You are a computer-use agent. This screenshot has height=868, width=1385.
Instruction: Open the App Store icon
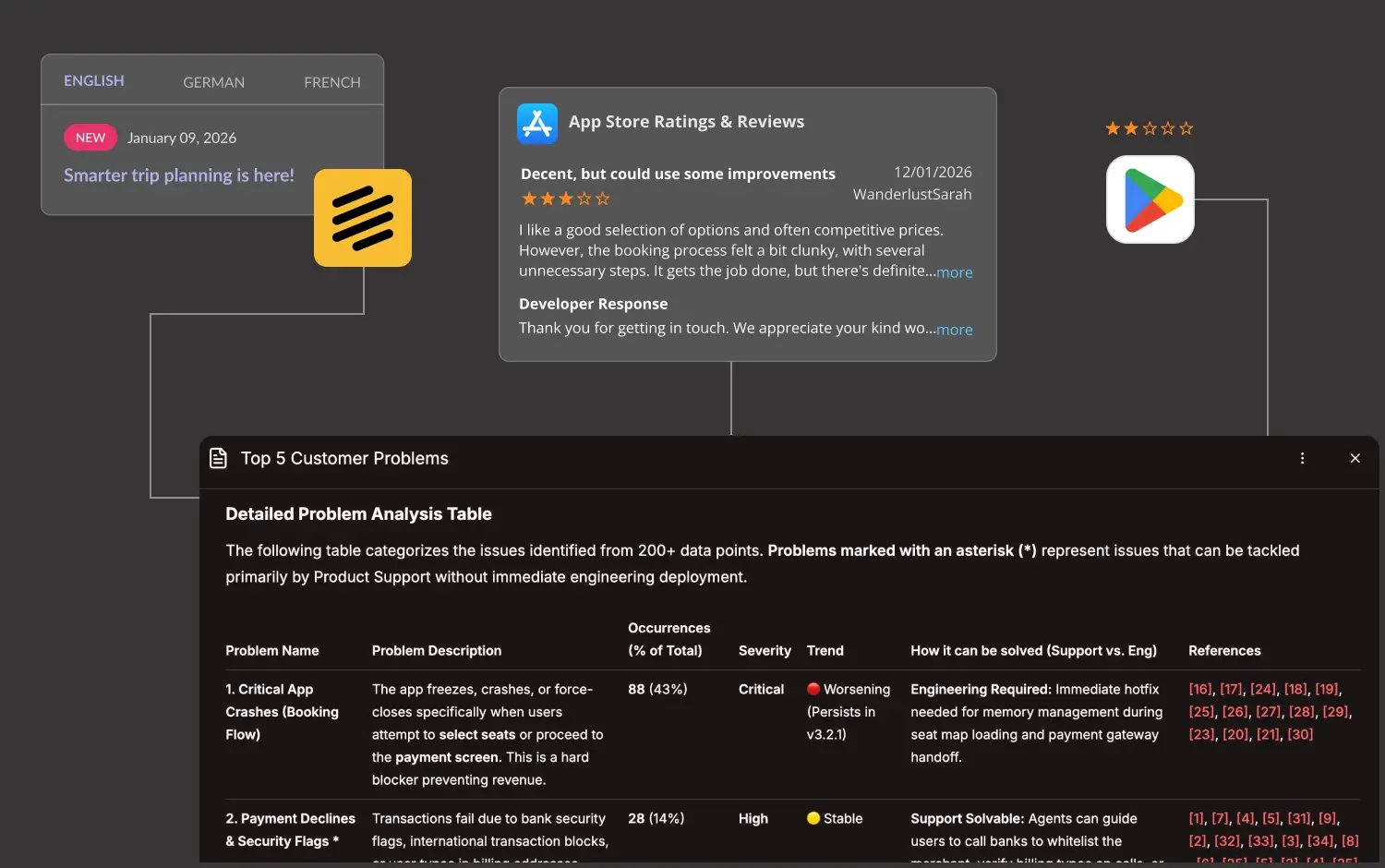(x=537, y=123)
